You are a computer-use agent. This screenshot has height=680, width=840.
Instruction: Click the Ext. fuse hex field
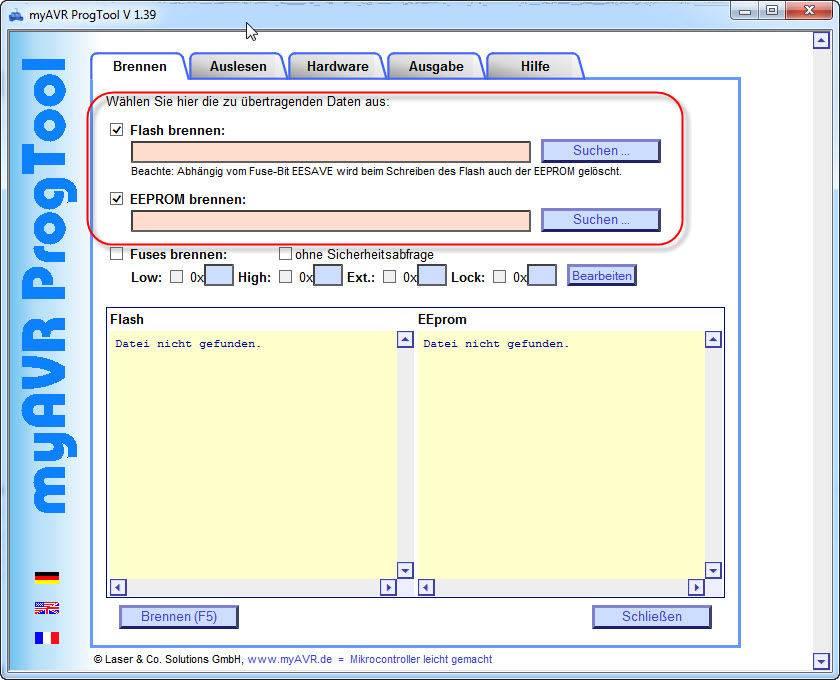[x=432, y=275]
